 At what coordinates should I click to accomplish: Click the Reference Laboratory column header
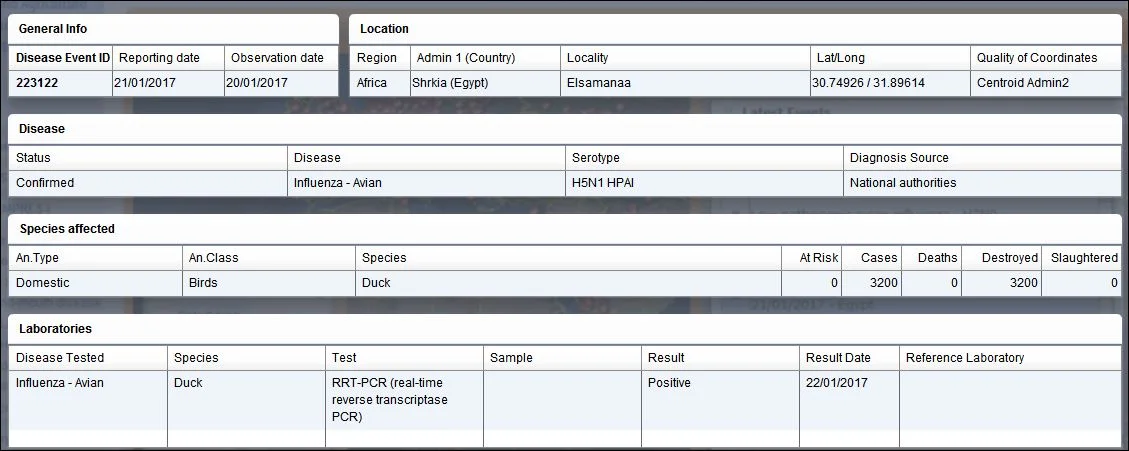pos(965,358)
